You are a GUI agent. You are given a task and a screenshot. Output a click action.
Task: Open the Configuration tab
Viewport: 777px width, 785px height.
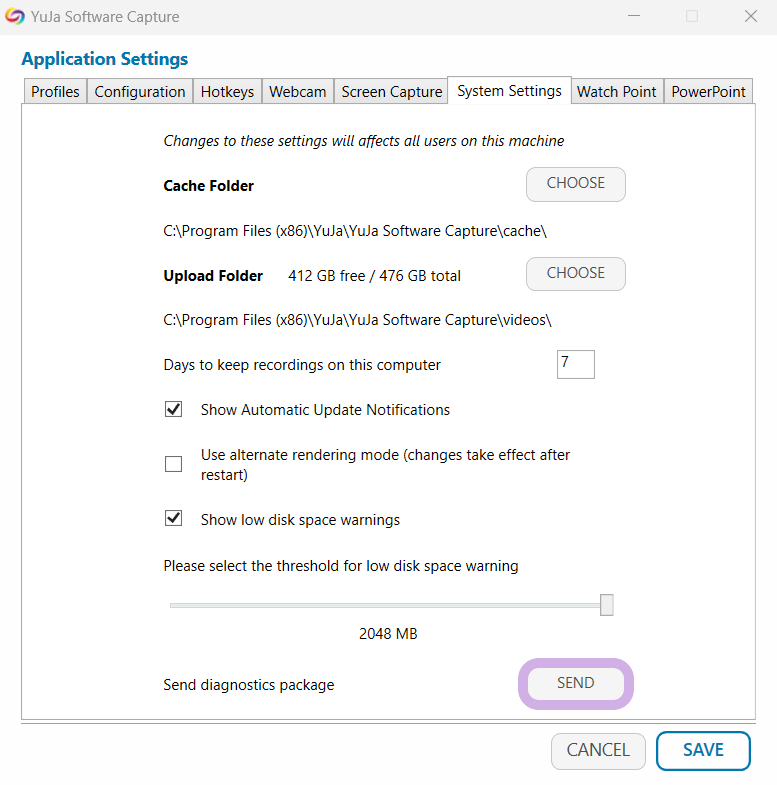click(140, 92)
